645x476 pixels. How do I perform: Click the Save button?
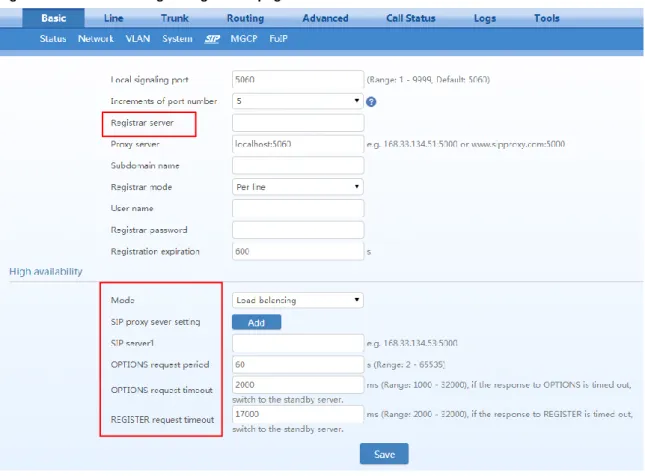tap(384, 454)
